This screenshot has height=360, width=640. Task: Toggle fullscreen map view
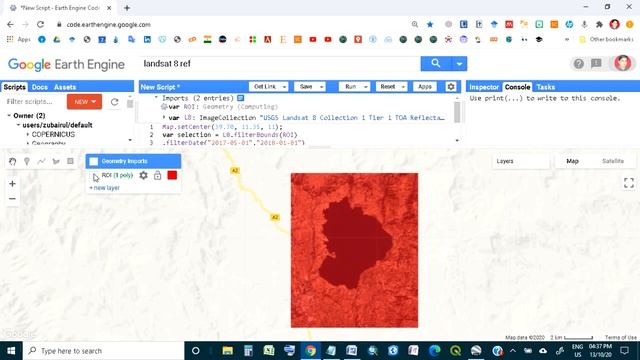pos(629,183)
